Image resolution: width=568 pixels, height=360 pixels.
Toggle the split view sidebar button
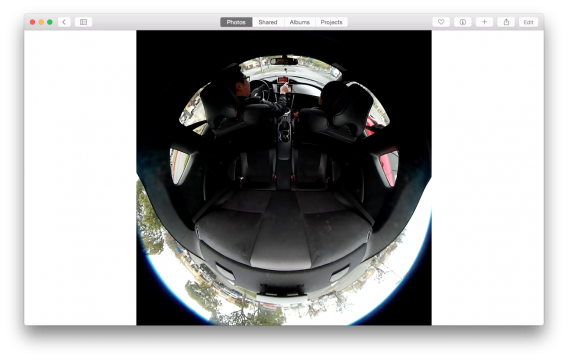pyautogui.click(x=83, y=22)
